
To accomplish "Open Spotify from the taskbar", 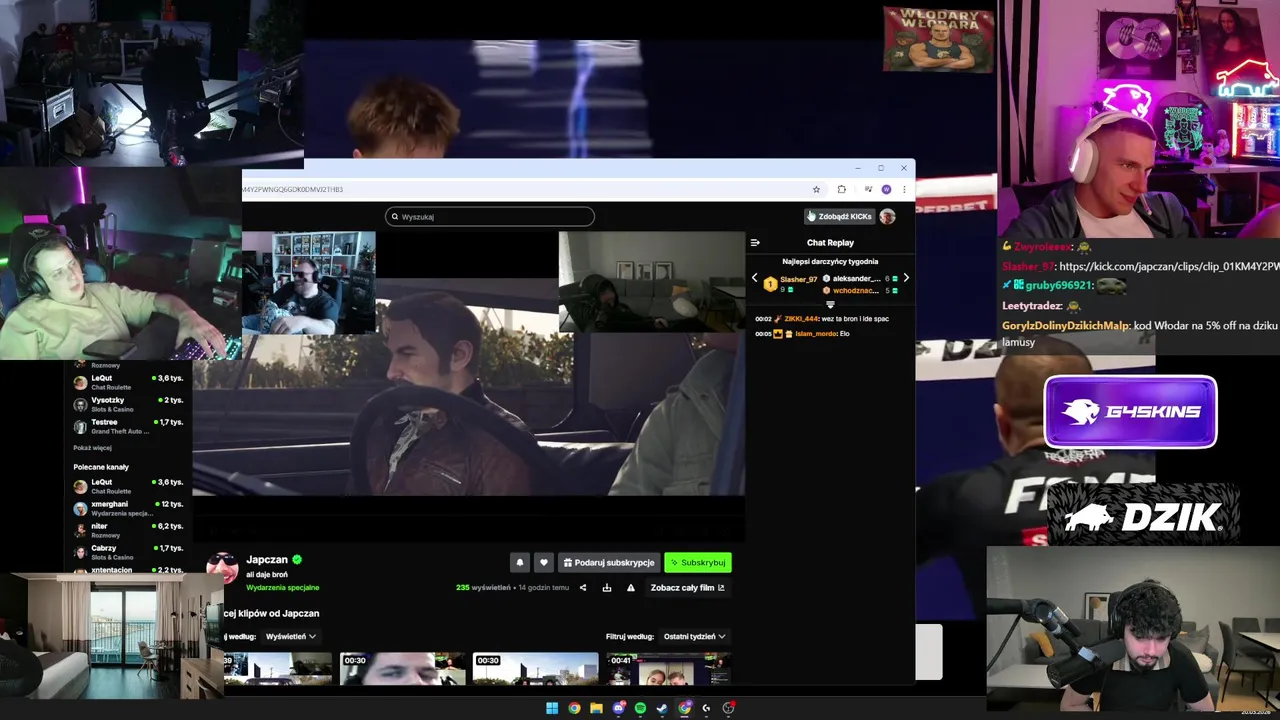I will (x=640, y=708).
